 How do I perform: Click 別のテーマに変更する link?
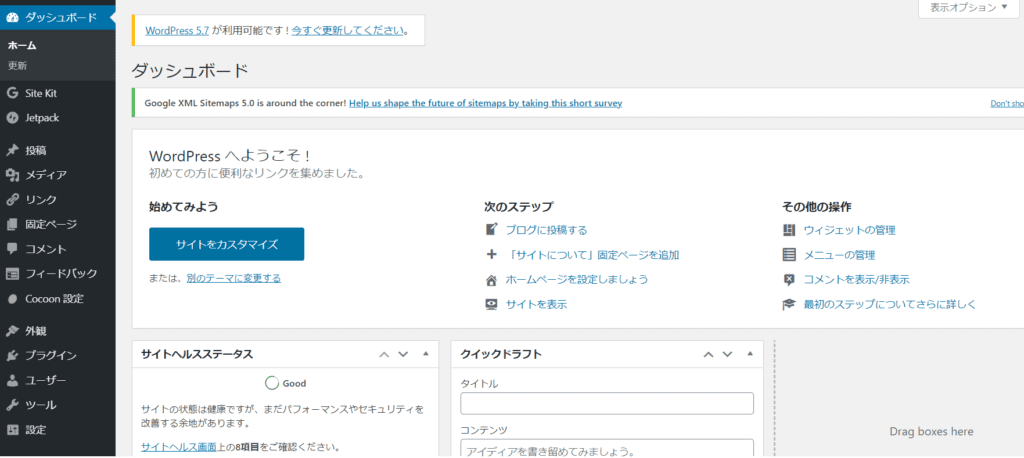click(234, 278)
